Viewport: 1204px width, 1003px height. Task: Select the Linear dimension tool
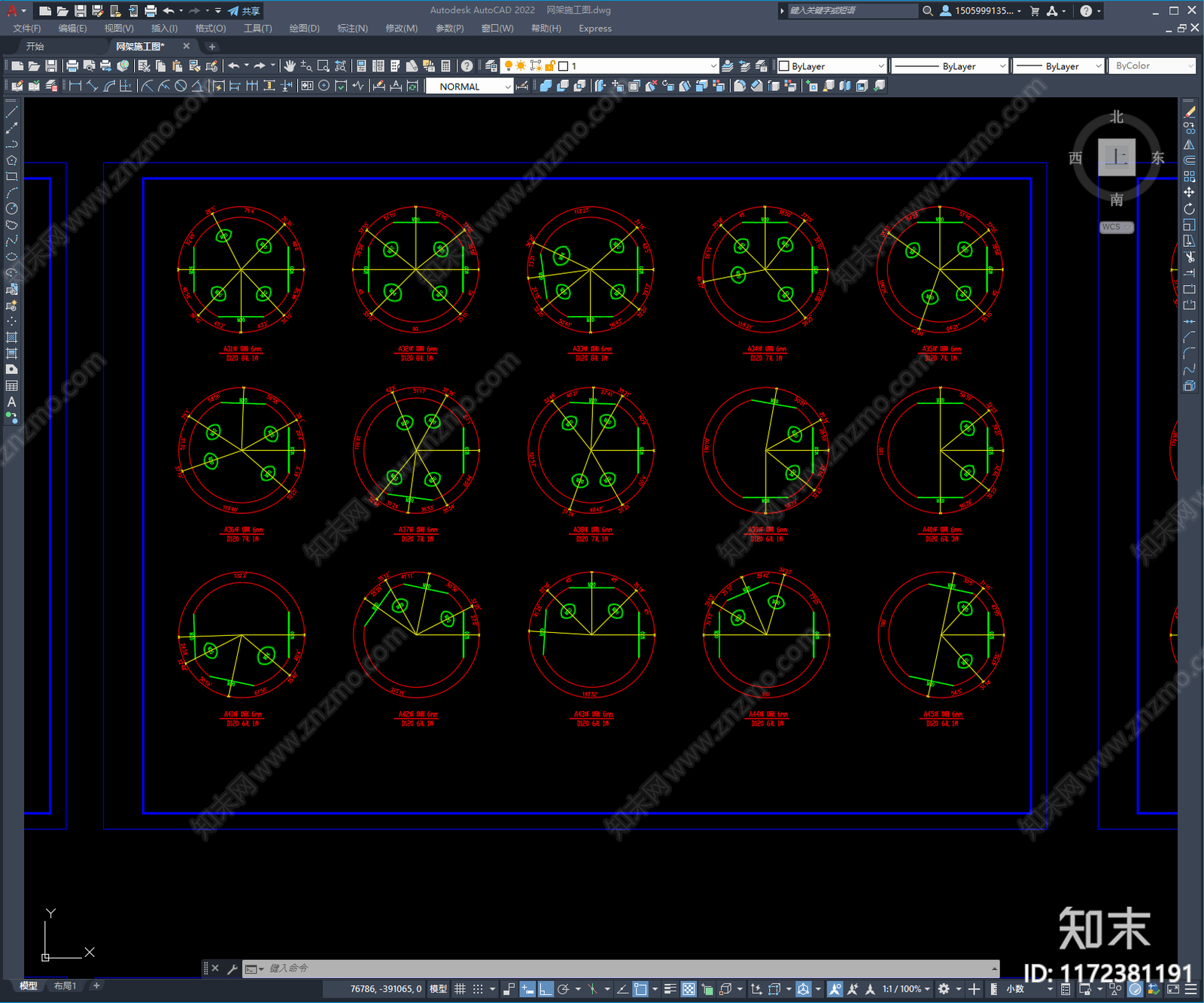(x=75, y=86)
